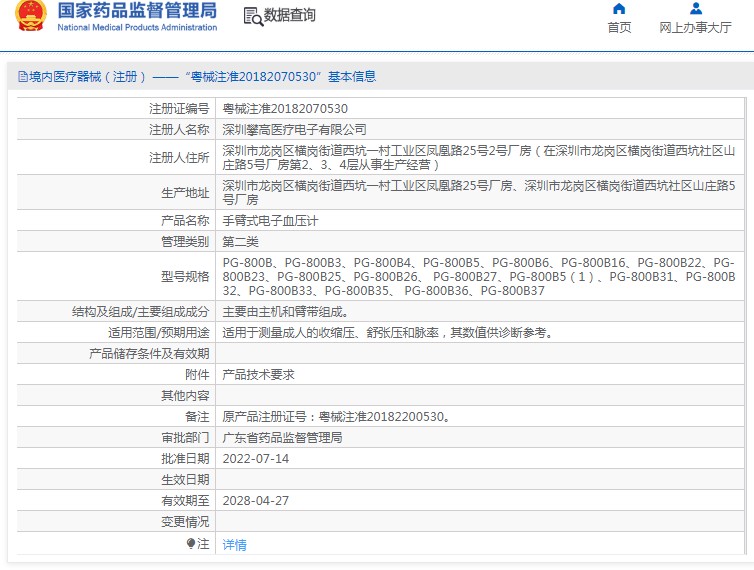The image size is (754, 570).
Task: Click the 生产地址 production address value
Action: 479,192
